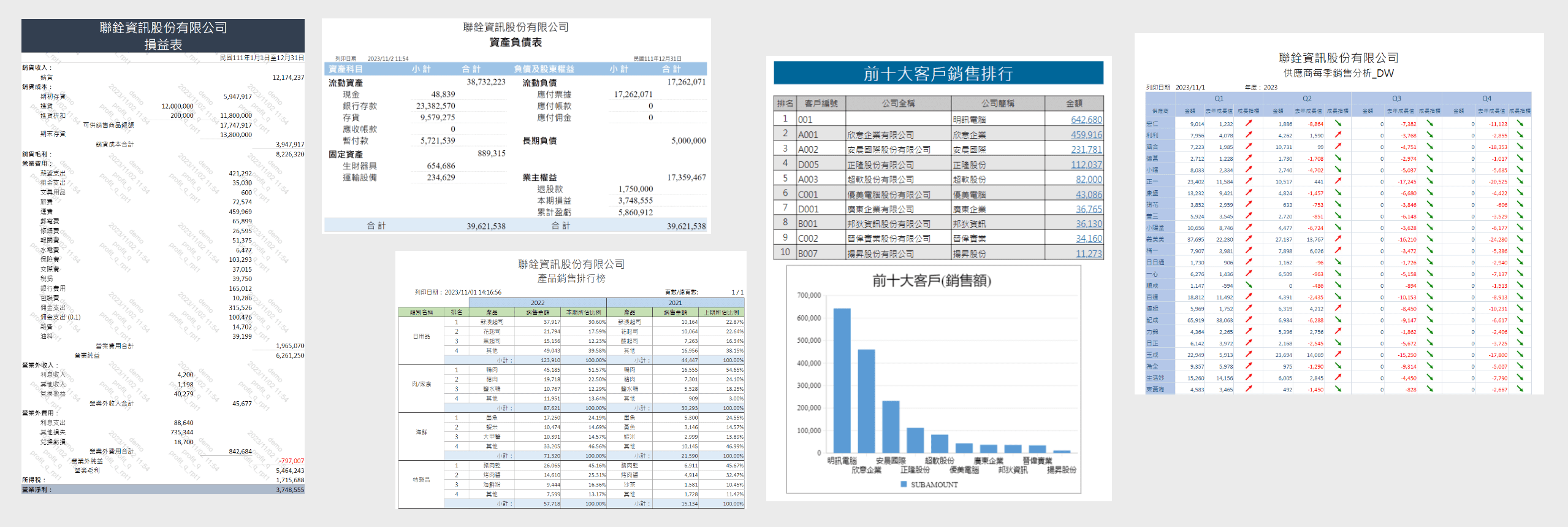Click the supplier name 義美美
Viewport: 1568px width, 527px height.
(x=1155, y=239)
